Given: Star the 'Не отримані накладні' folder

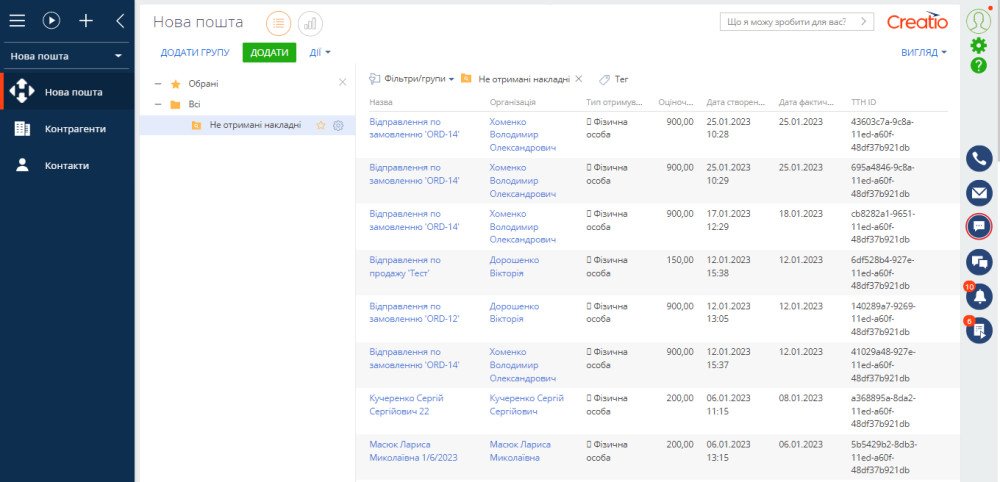Looking at the screenshot, I should (321, 126).
